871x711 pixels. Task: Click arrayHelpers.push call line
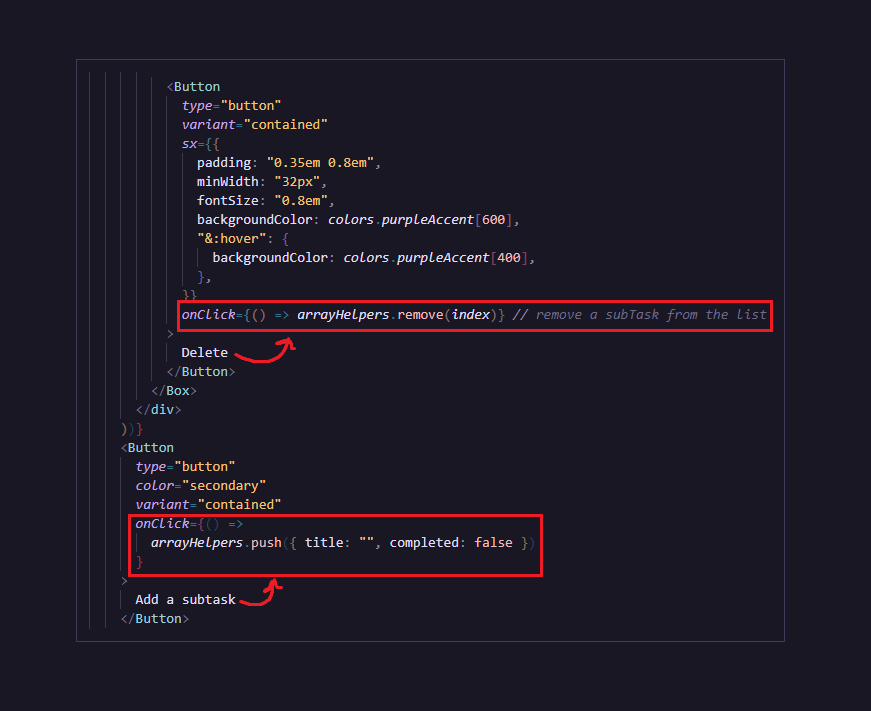343,543
